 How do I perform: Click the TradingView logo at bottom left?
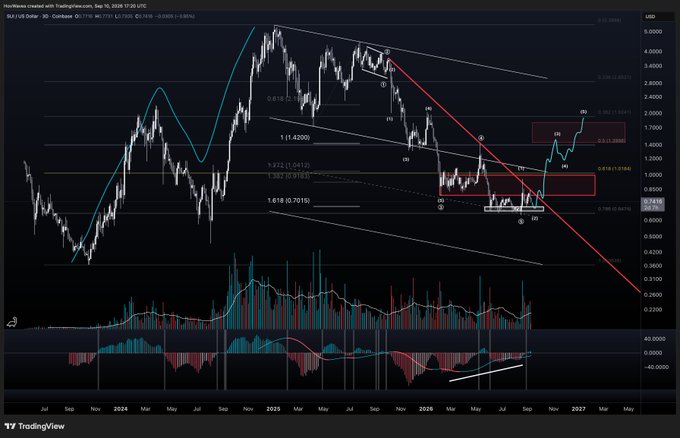[35, 426]
